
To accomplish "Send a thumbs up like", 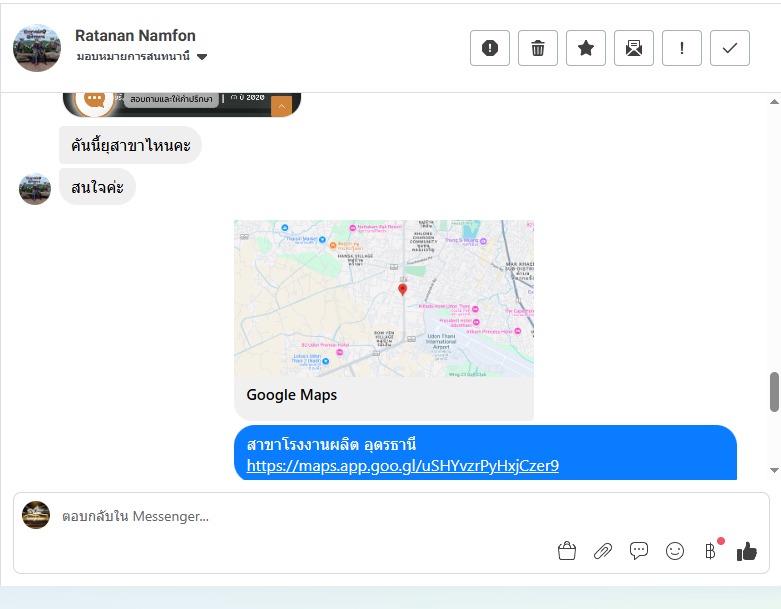I will (x=746, y=551).
